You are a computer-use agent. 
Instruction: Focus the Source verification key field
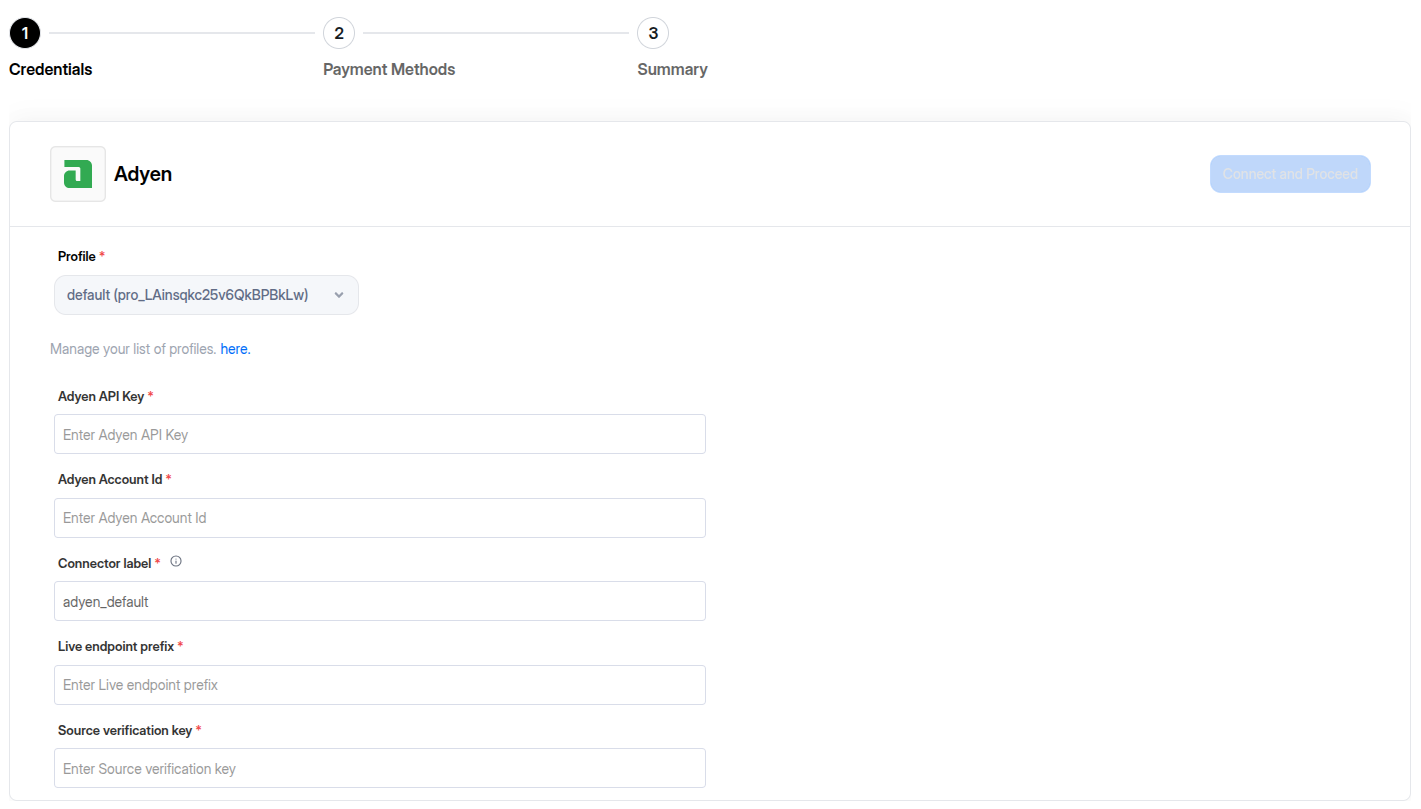pos(380,768)
